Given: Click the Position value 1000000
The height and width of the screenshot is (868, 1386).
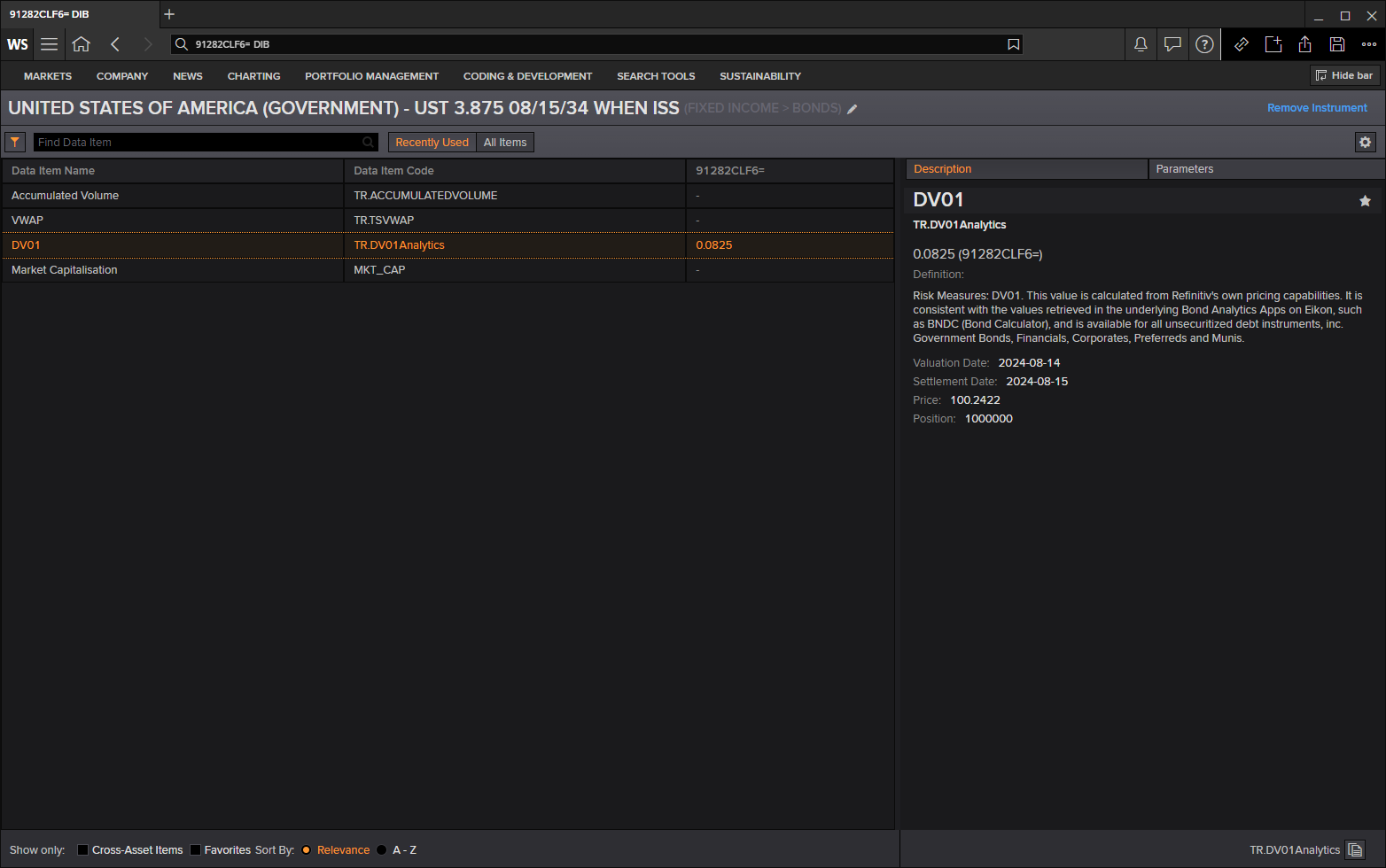Looking at the screenshot, I should (988, 419).
